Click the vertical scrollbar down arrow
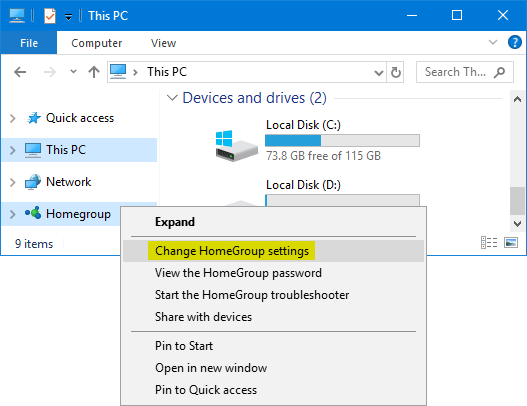This screenshot has height=406, width=527. coord(517,224)
